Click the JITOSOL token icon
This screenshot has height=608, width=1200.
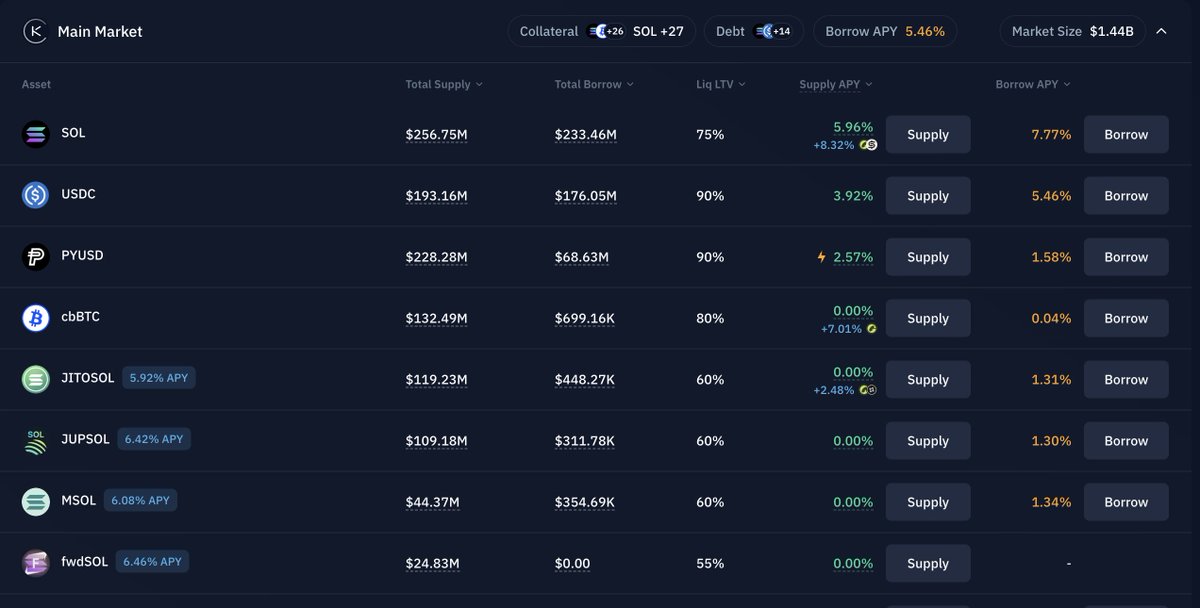pyautogui.click(x=36, y=379)
